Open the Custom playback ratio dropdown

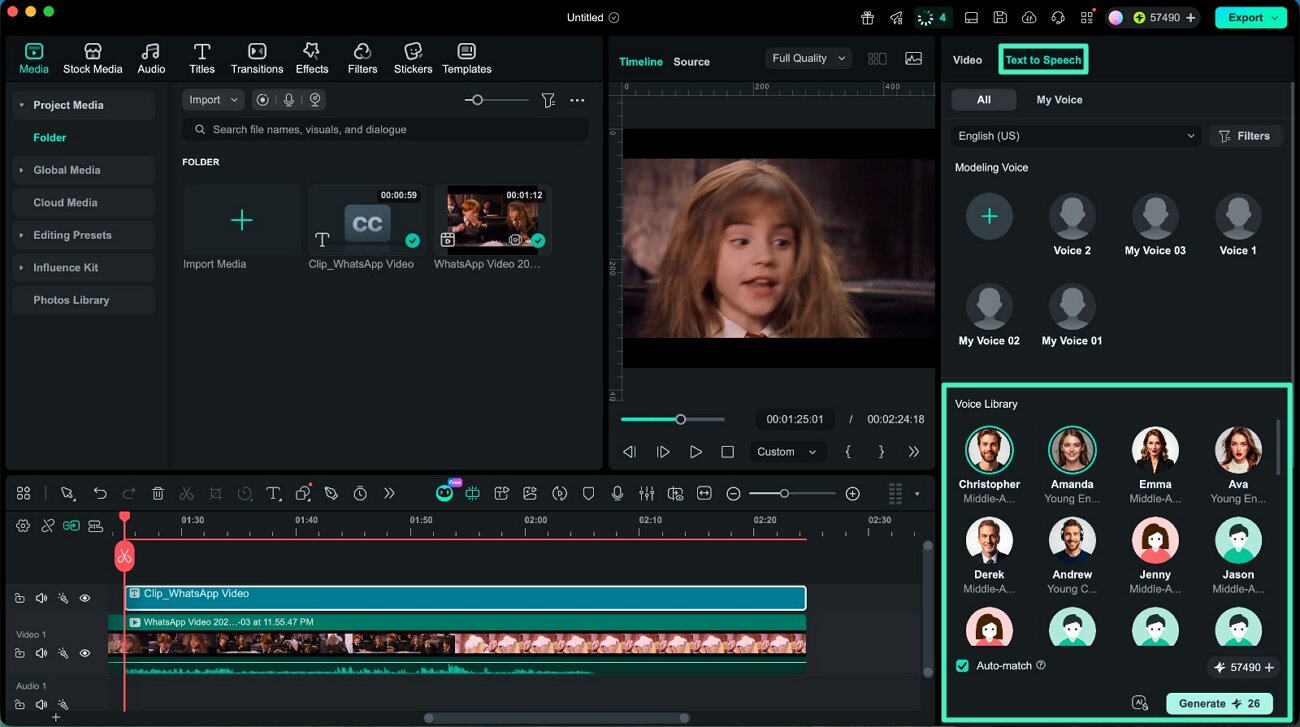[788, 452]
